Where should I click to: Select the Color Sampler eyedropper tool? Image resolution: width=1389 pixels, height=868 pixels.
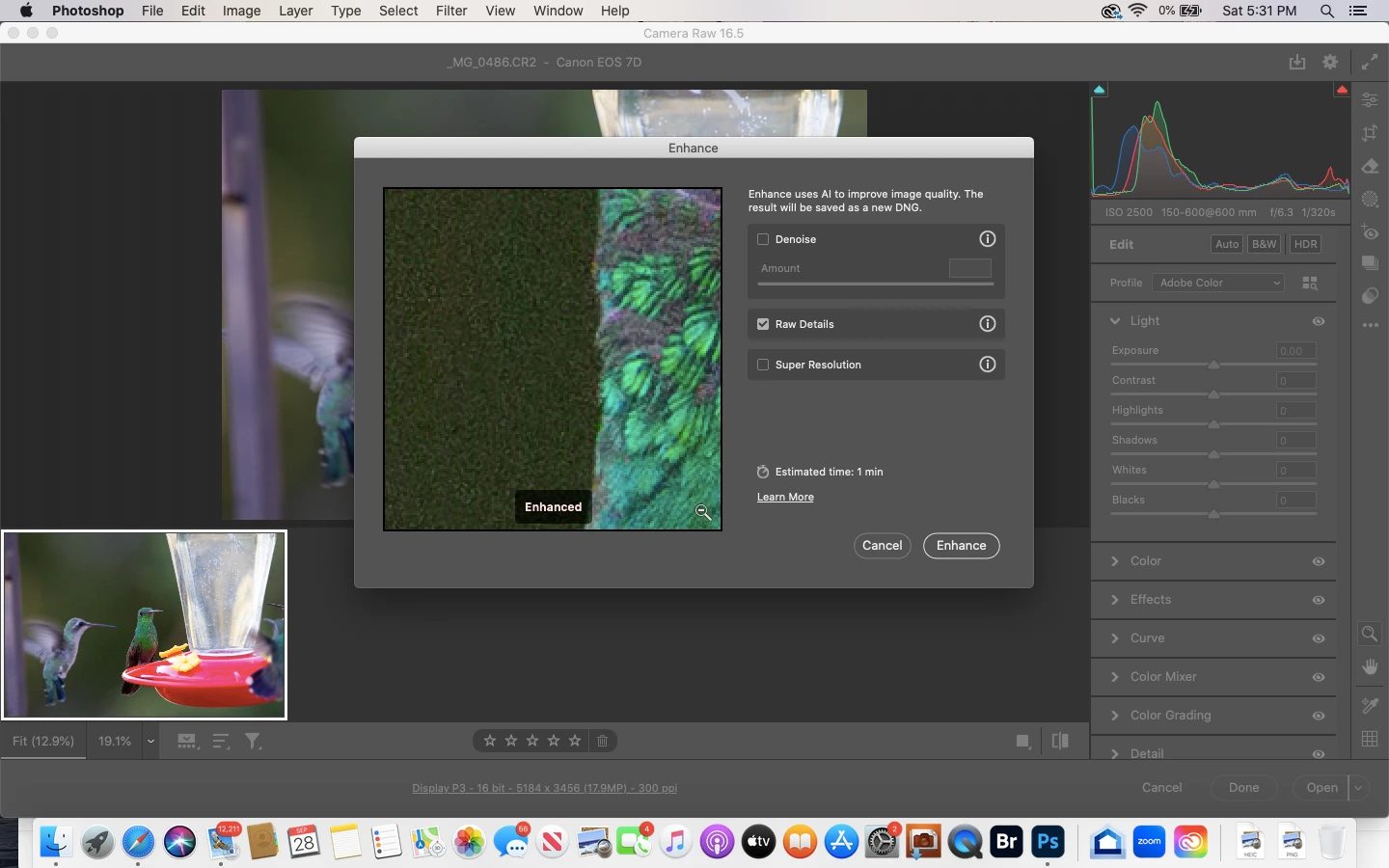click(x=1370, y=705)
